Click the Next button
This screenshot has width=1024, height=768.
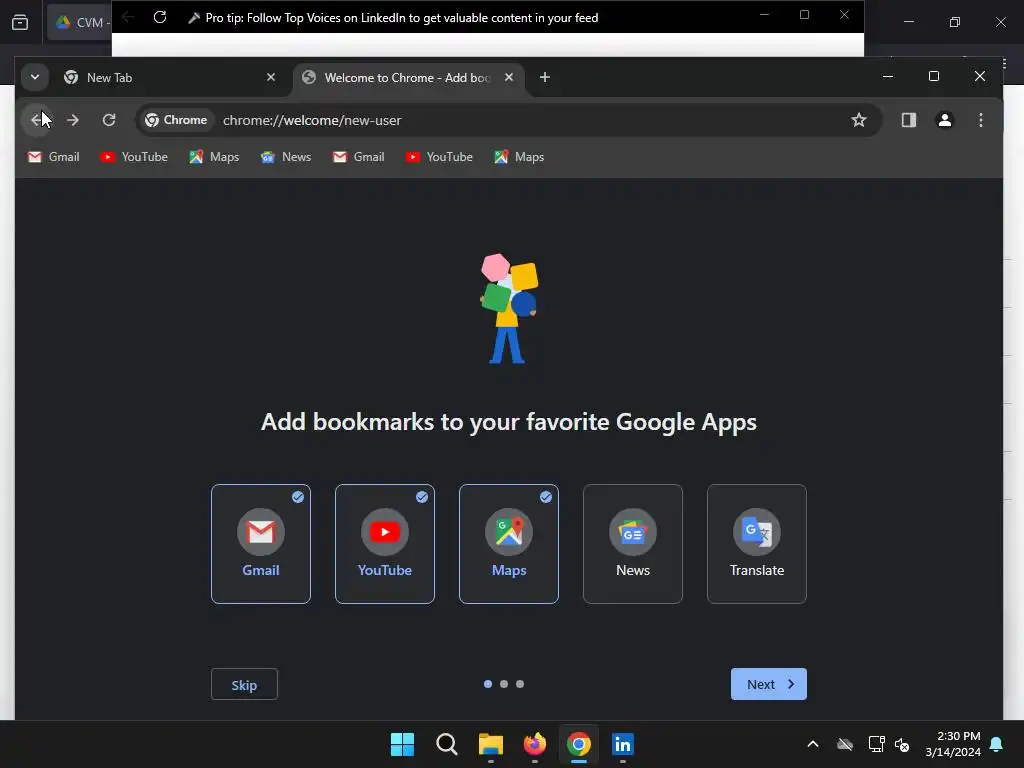(x=769, y=684)
